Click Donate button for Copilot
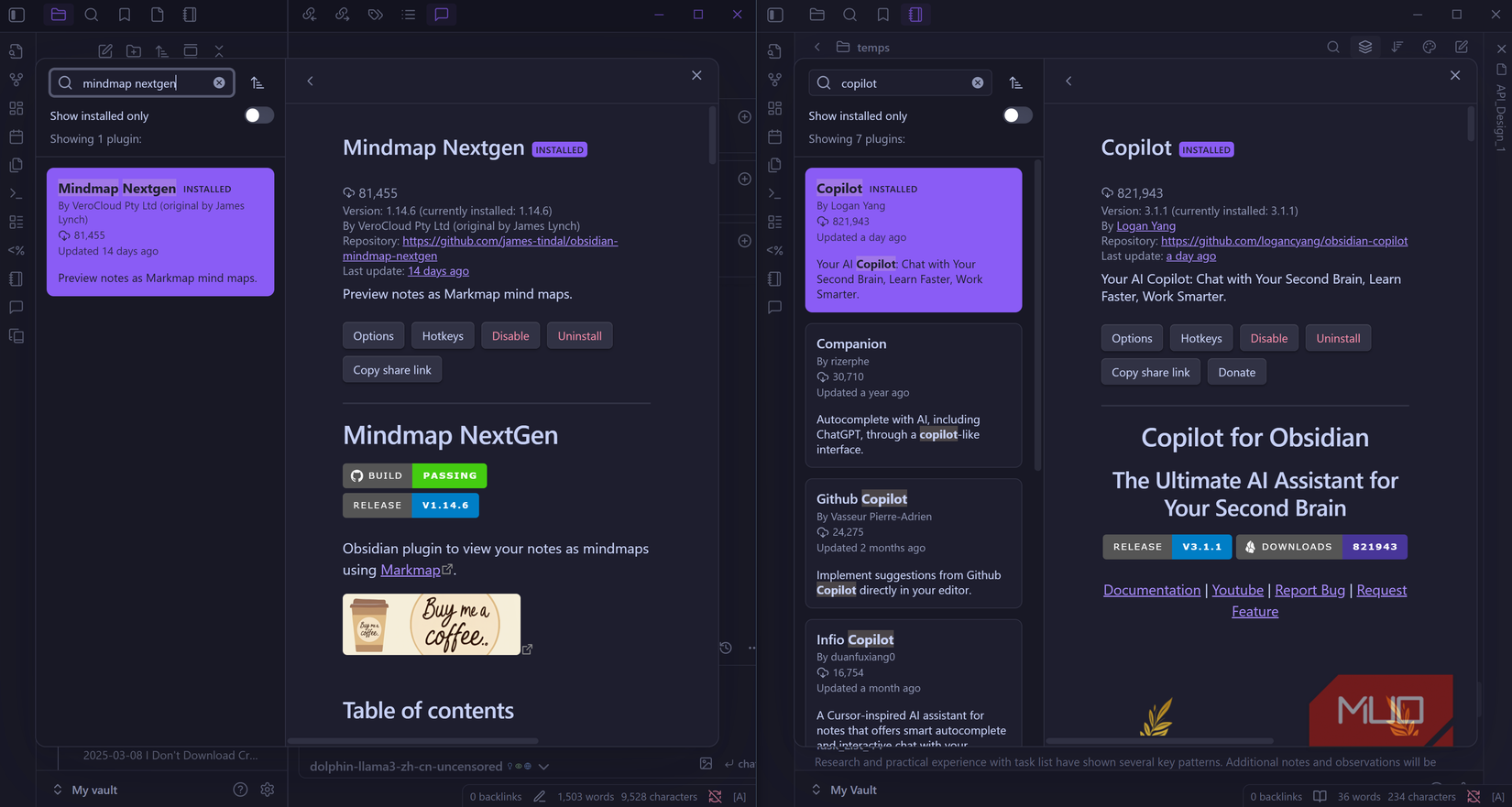Viewport: 1512px width, 807px height. pos(1237,372)
